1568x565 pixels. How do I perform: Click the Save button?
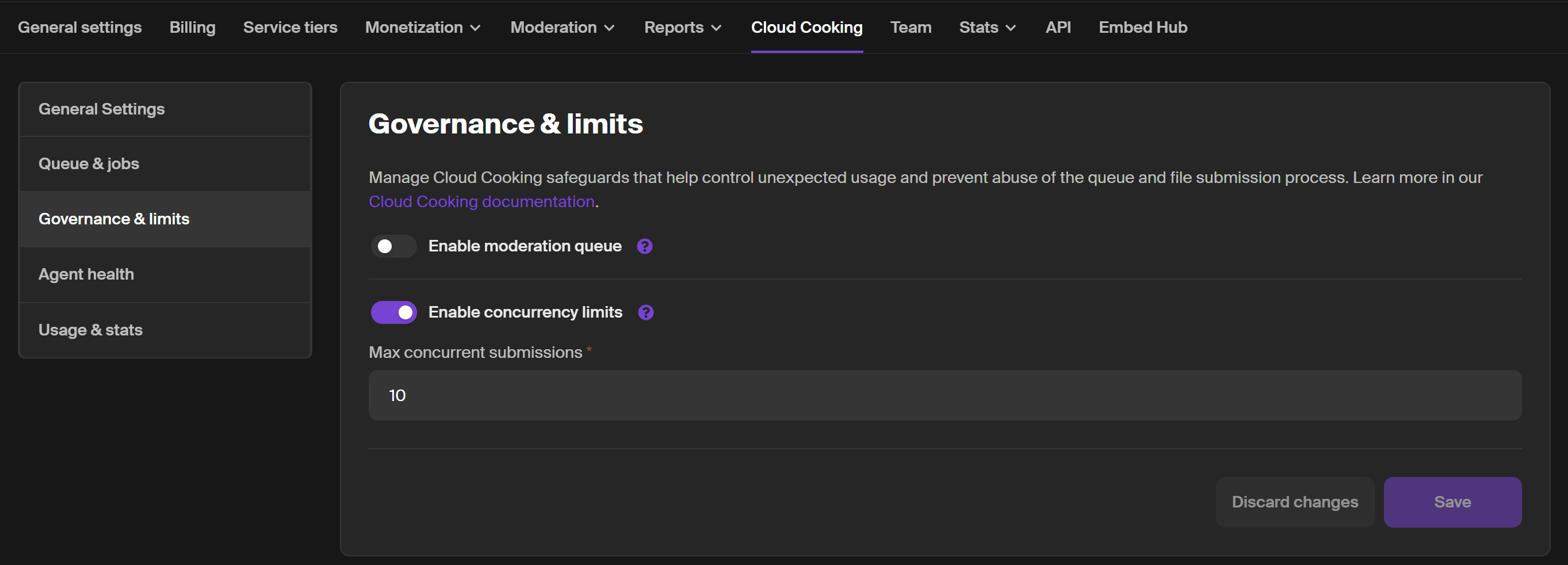pos(1452,502)
